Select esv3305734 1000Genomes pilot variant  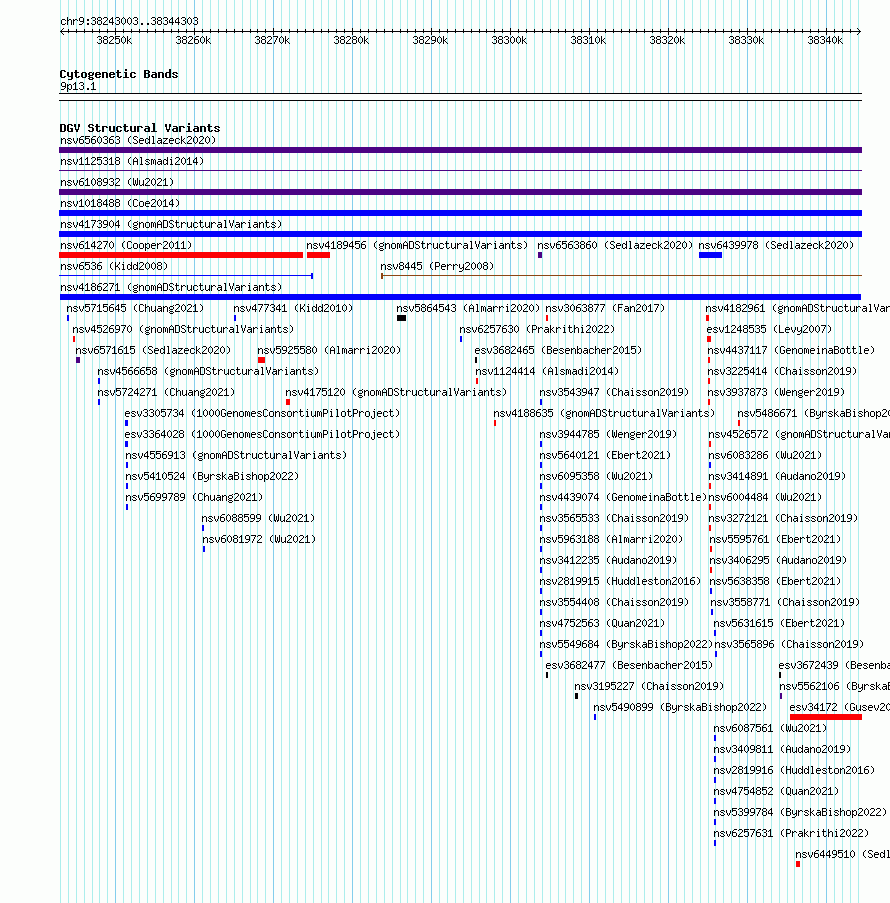coord(262,413)
